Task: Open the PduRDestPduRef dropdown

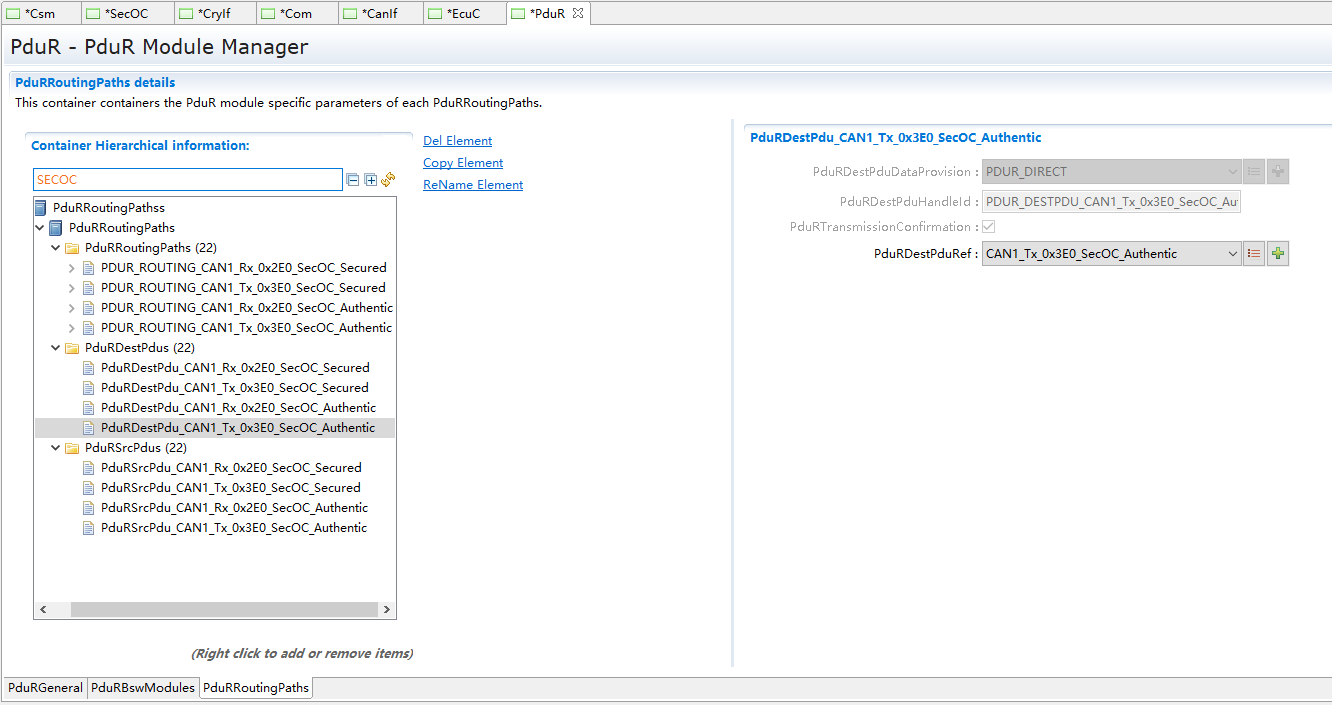Action: click(x=1232, y=254)
